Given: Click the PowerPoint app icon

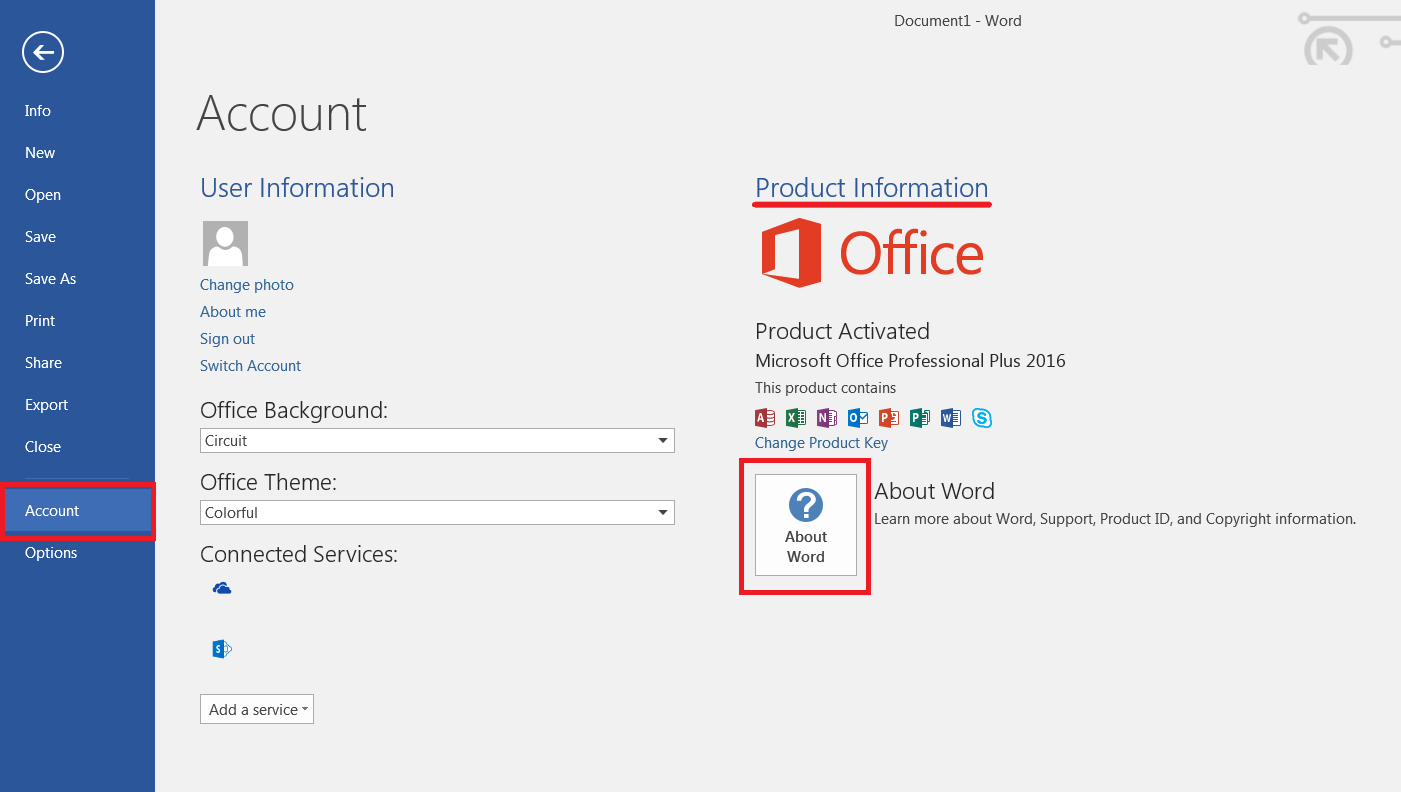Looking at the screenshot, I should [x=889, y=418].
